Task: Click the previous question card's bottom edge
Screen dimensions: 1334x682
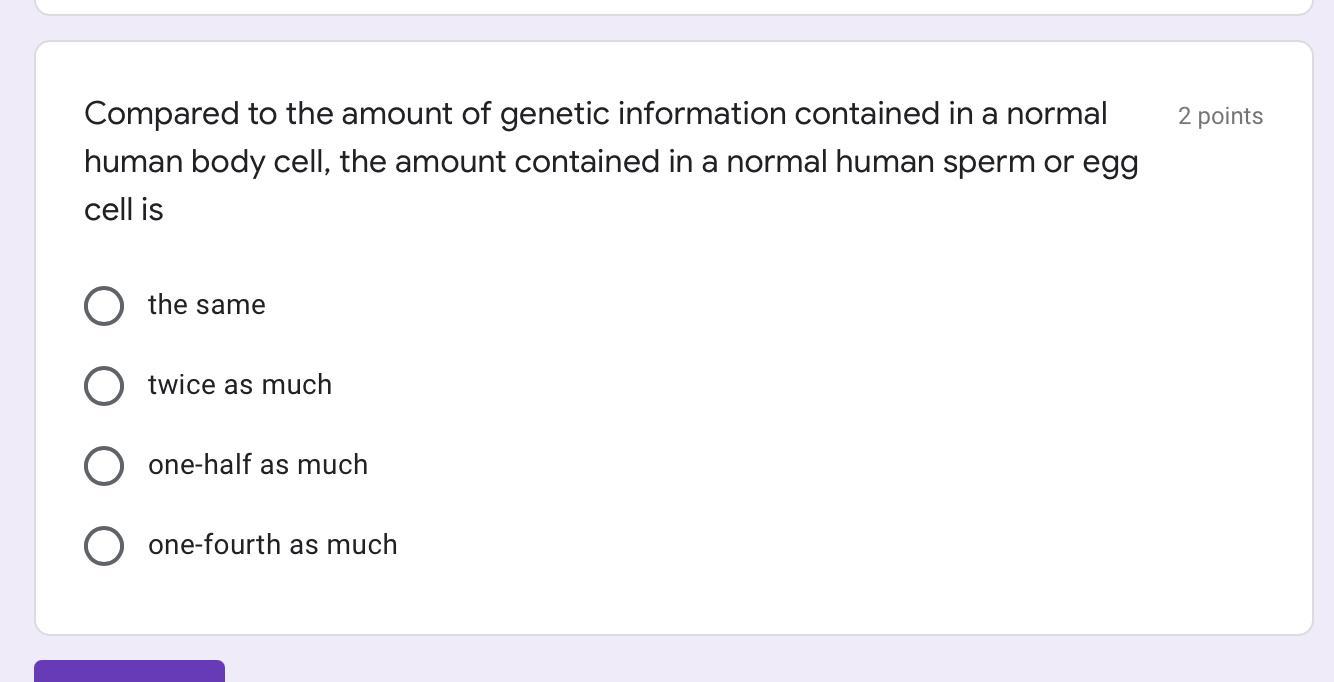Action: click(674, 12)
